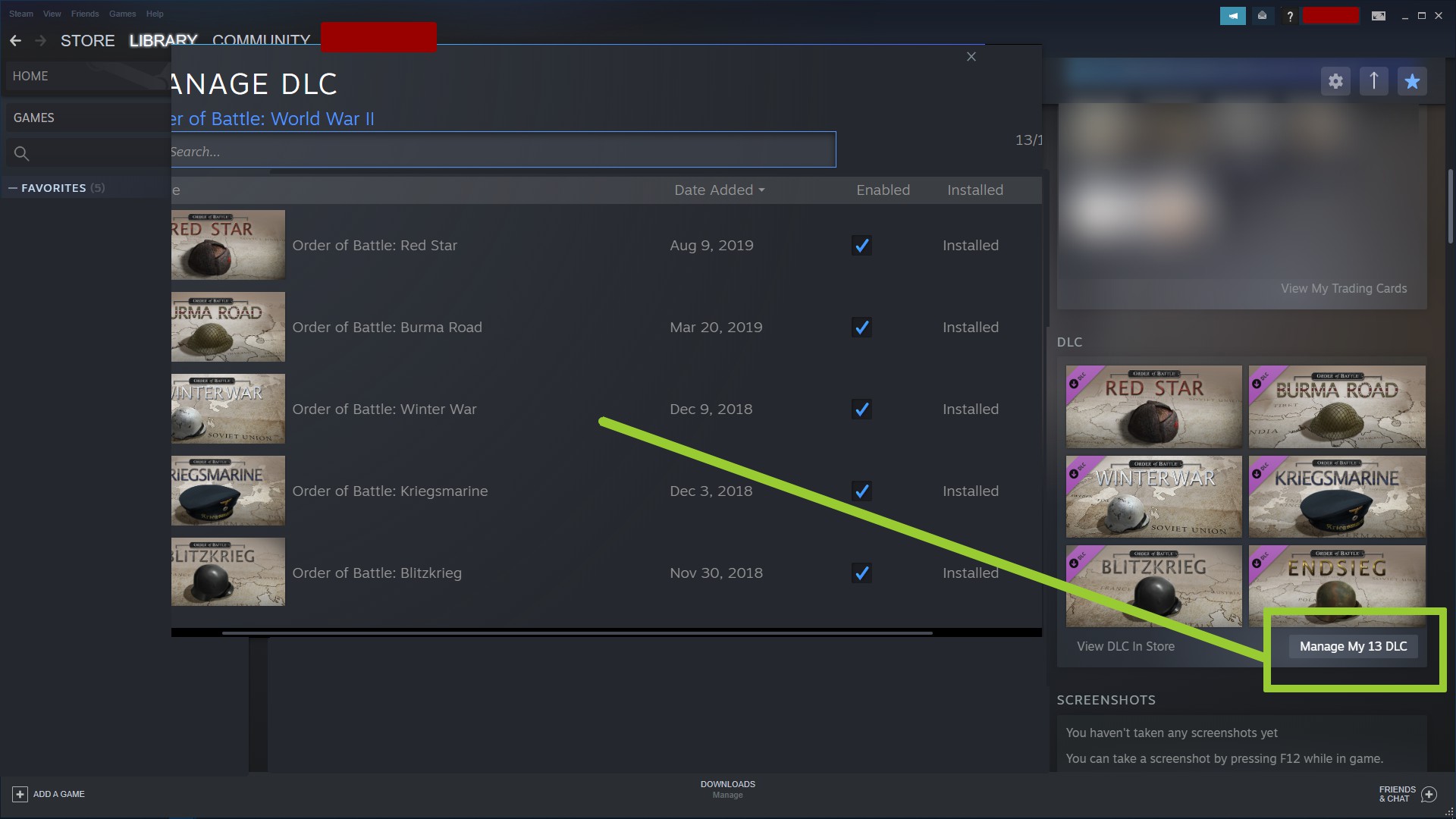Open the account name dropdown
The height and width of the screenshot is (819, 1456).
pos(1331,15)
